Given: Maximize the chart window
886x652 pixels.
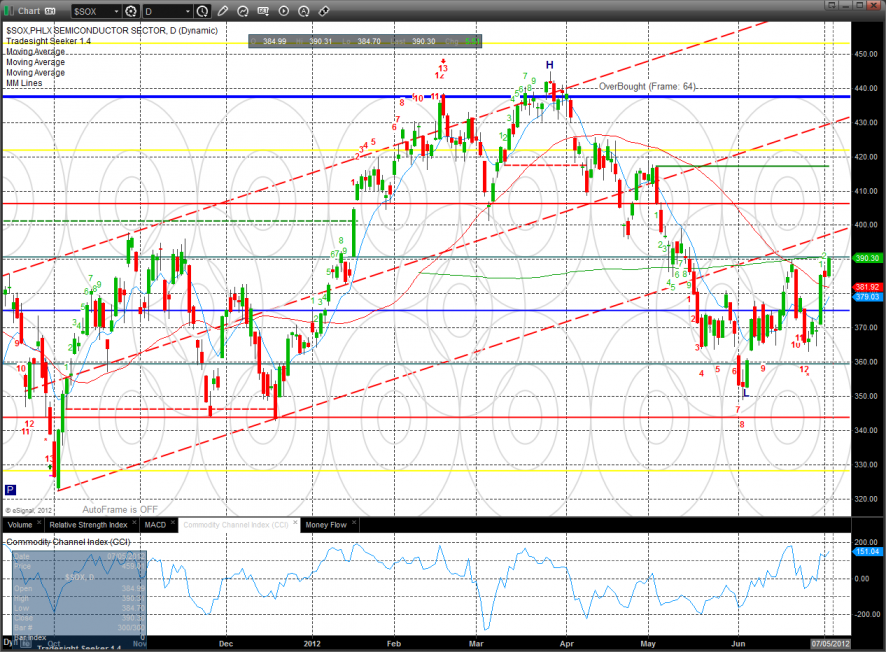Looking at the screenshot, I should pyautogui.click(x=860, y=5).
